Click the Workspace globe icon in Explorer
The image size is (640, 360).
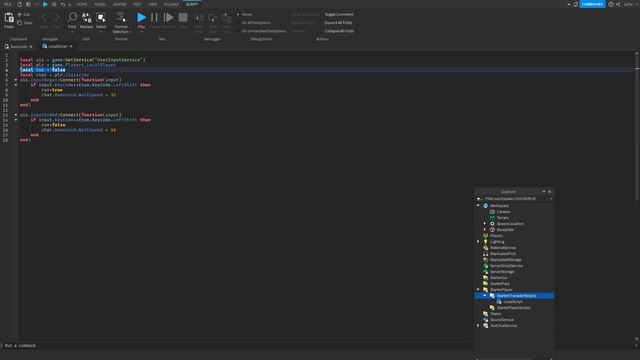coord(485,206)
